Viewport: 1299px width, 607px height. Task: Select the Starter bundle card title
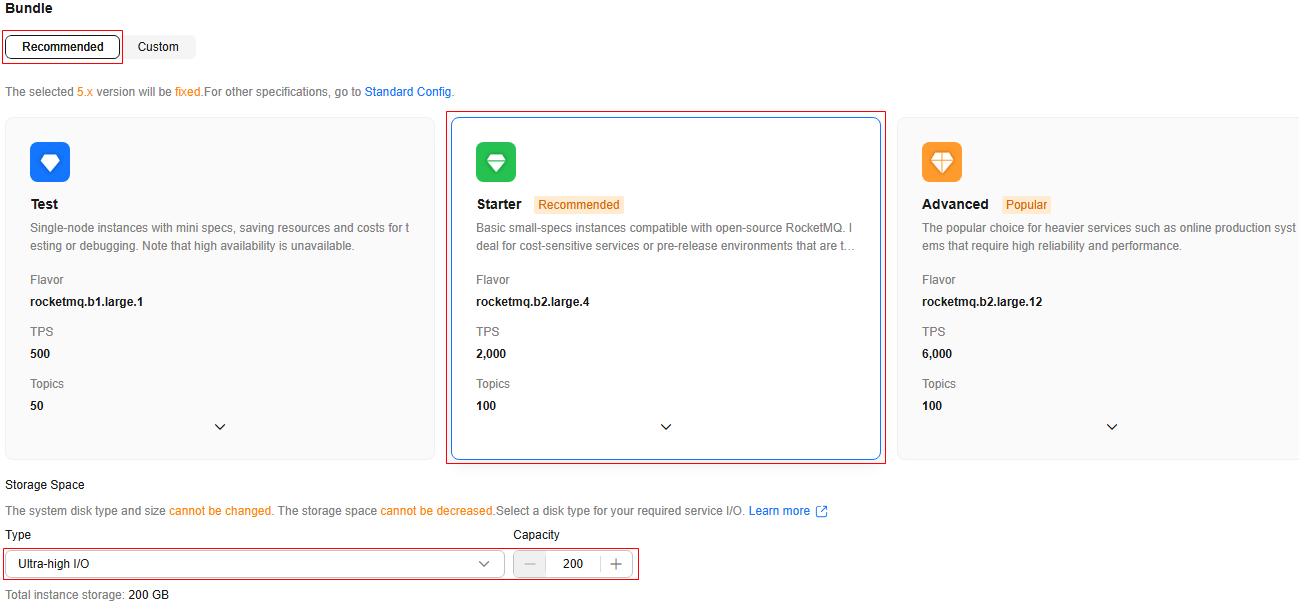pos(499,204)
